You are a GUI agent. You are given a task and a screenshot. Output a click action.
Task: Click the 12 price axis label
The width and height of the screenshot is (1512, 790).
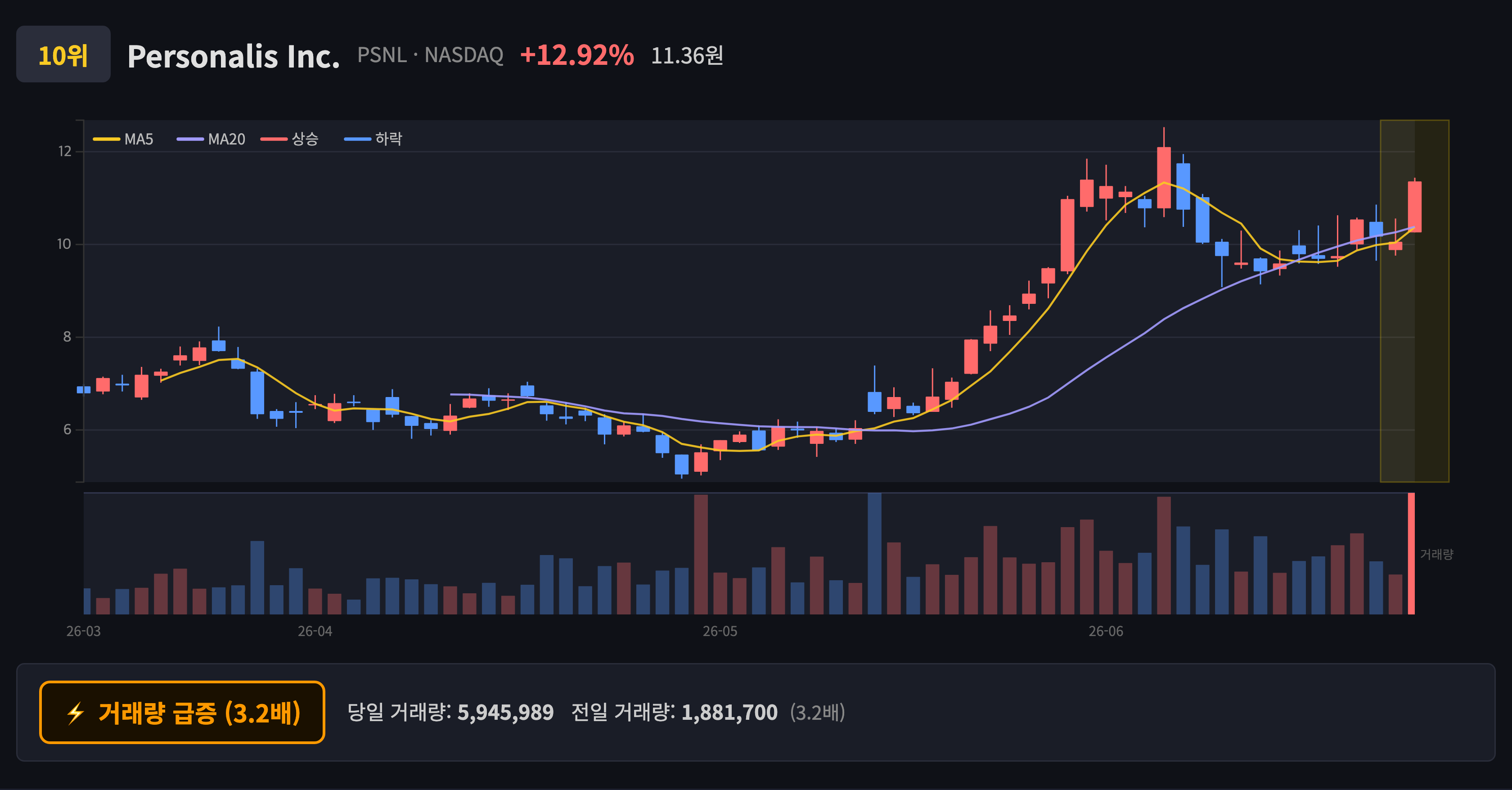pos(64,151)
